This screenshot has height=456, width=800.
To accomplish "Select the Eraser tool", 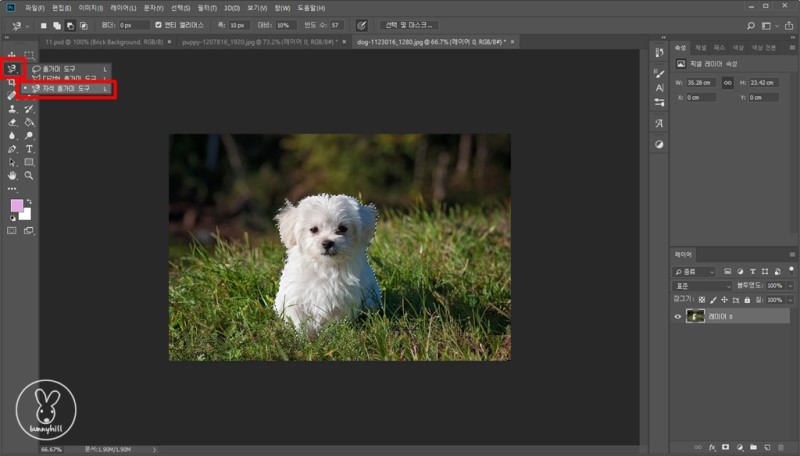I will [x=12, y=122].
